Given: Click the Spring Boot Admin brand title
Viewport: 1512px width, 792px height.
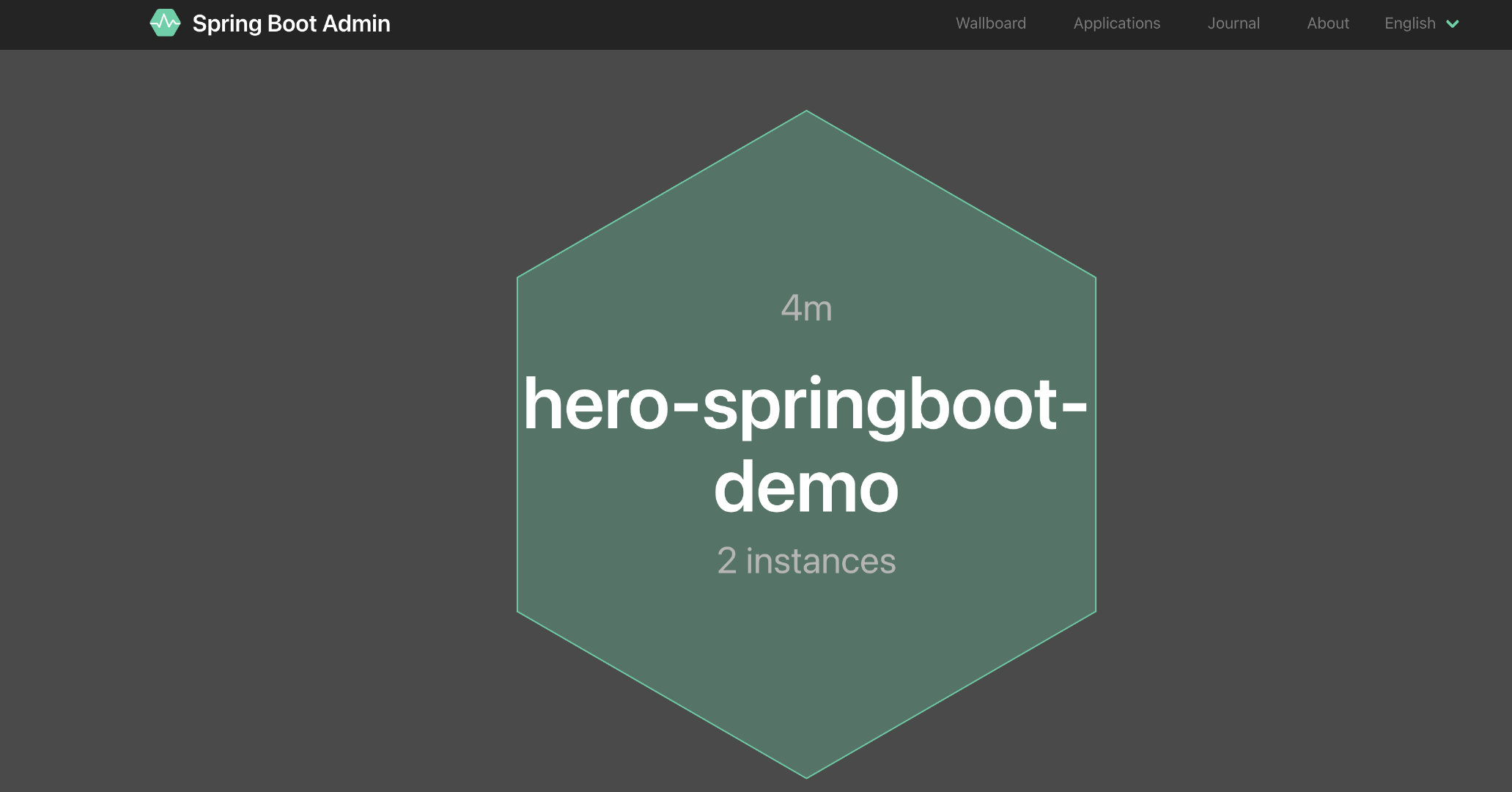Looking at the screenshot, I should tap(291, 23).
